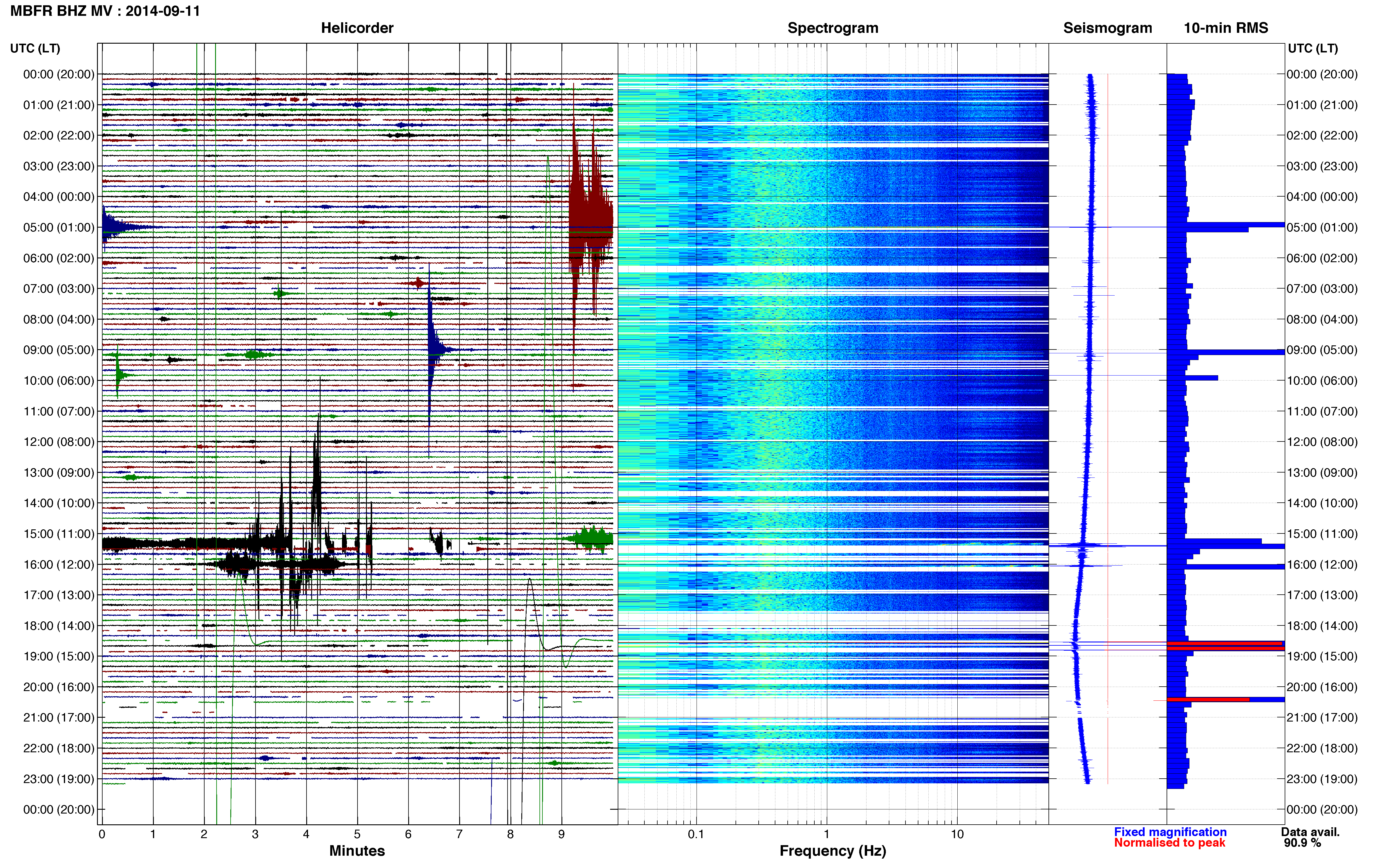Click the left time label '19:00 (15:00)'
The height and width of the screenshot is (868, 1389).
(x=59, y=656)
